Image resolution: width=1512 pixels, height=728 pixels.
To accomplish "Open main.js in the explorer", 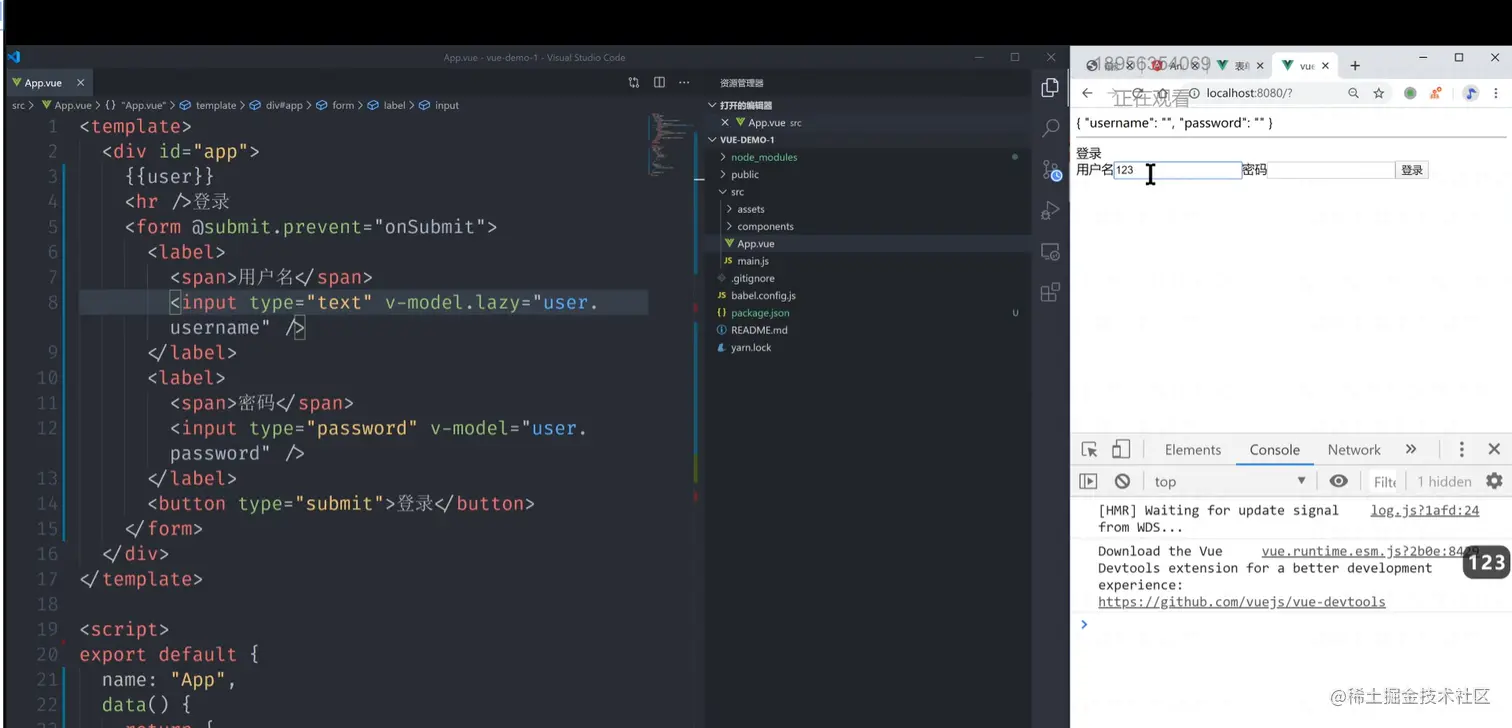I will (x=752, y=261).
